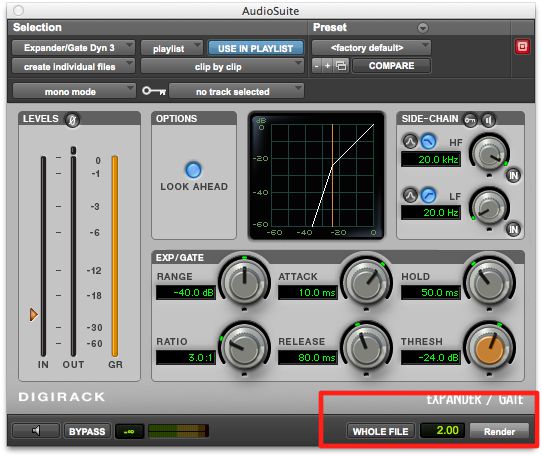Viewport: 542px width, 457px height.
Task: Open the no track selected key input dropdown
Action: [236, 91]
